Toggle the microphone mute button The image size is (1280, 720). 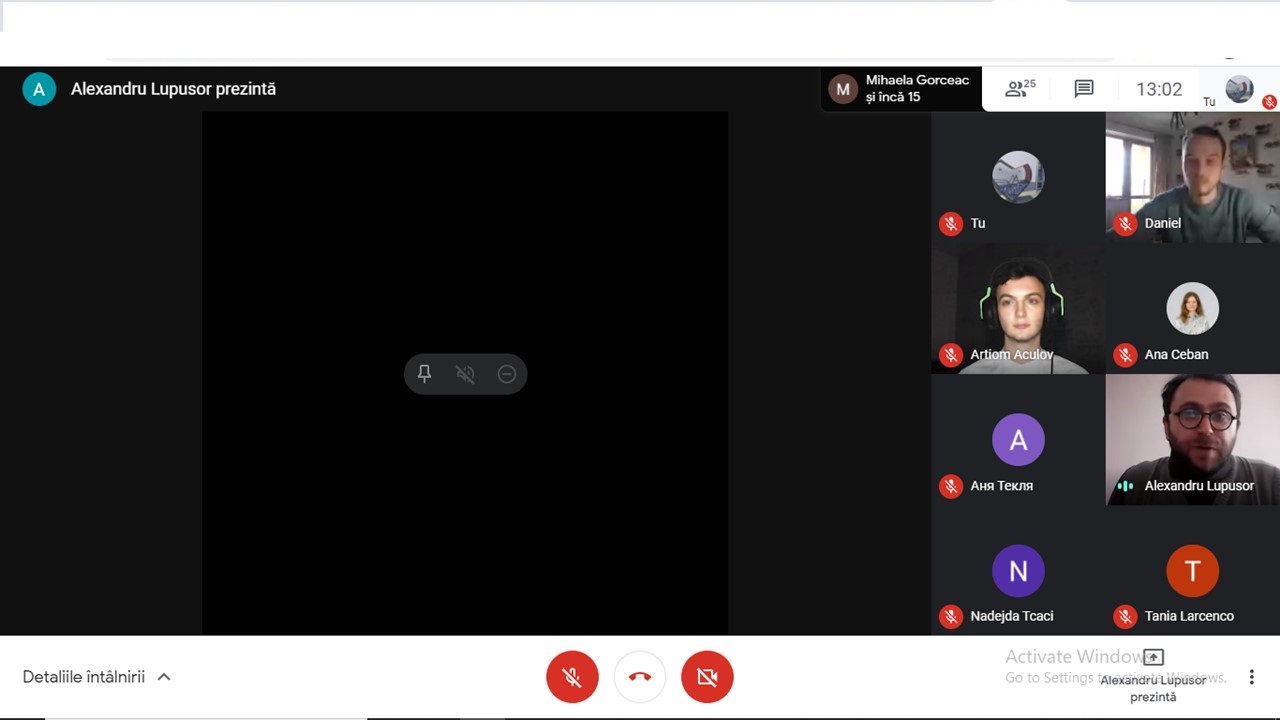(572, 677)
